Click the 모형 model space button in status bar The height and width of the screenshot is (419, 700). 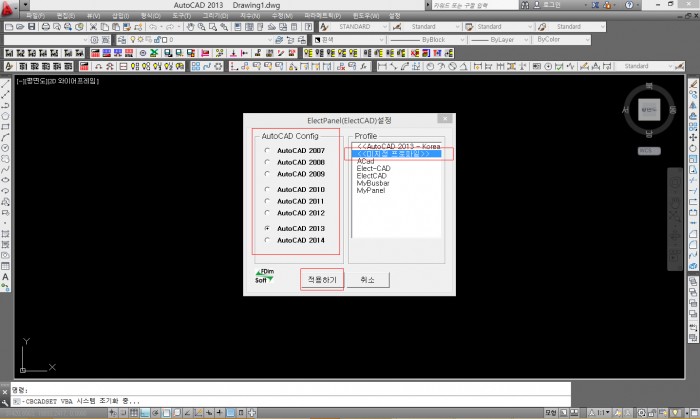551,413
